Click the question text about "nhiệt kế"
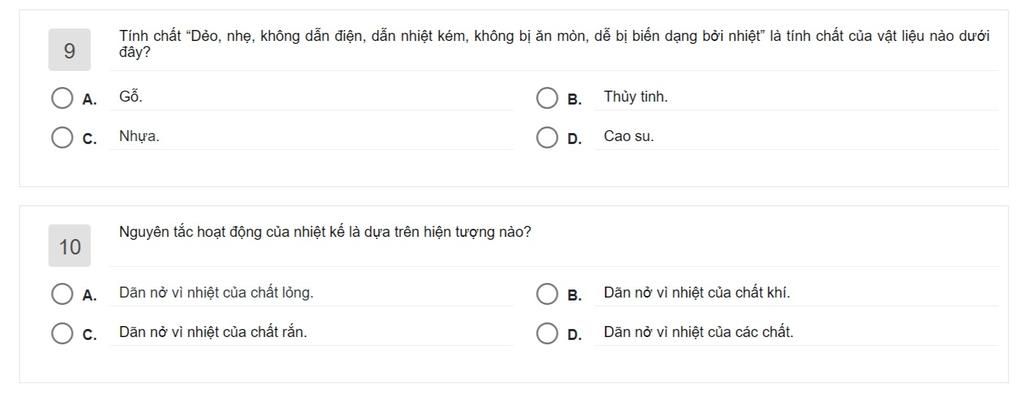 (x=325, y=232)
